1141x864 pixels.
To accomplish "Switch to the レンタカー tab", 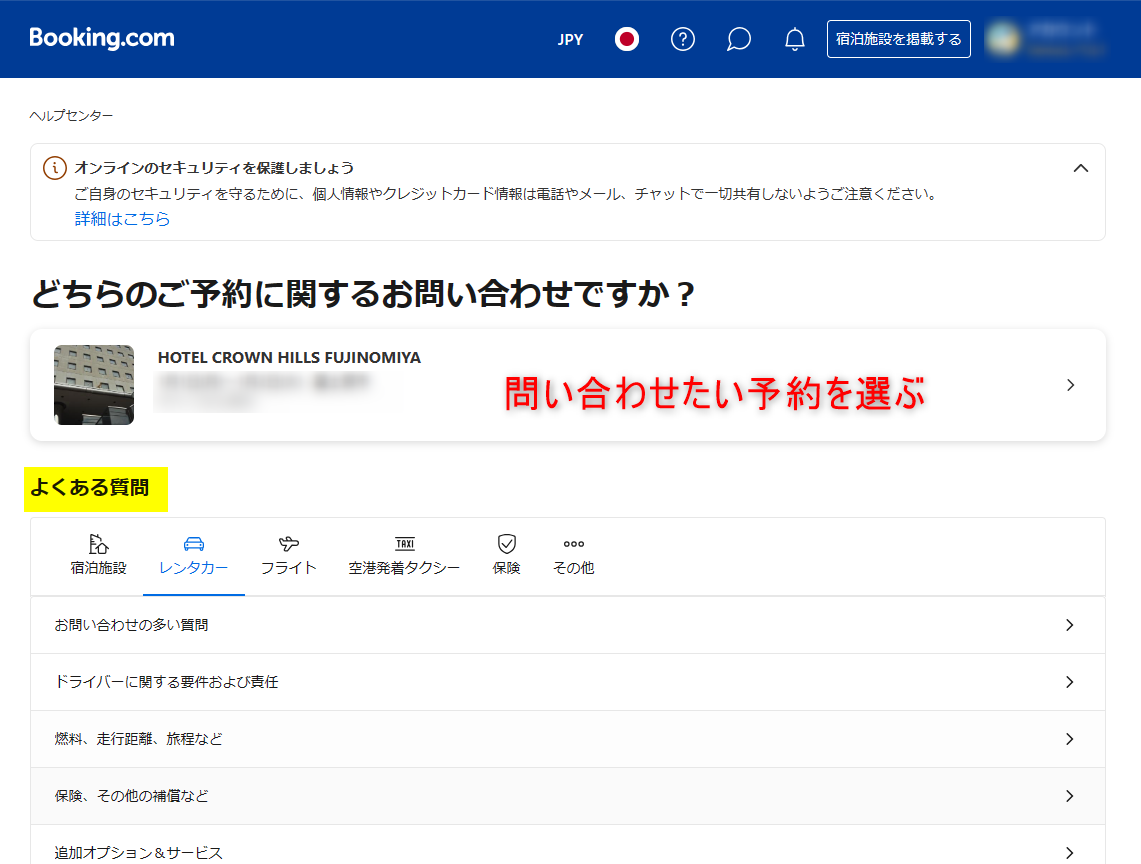I will coord(194,555).
